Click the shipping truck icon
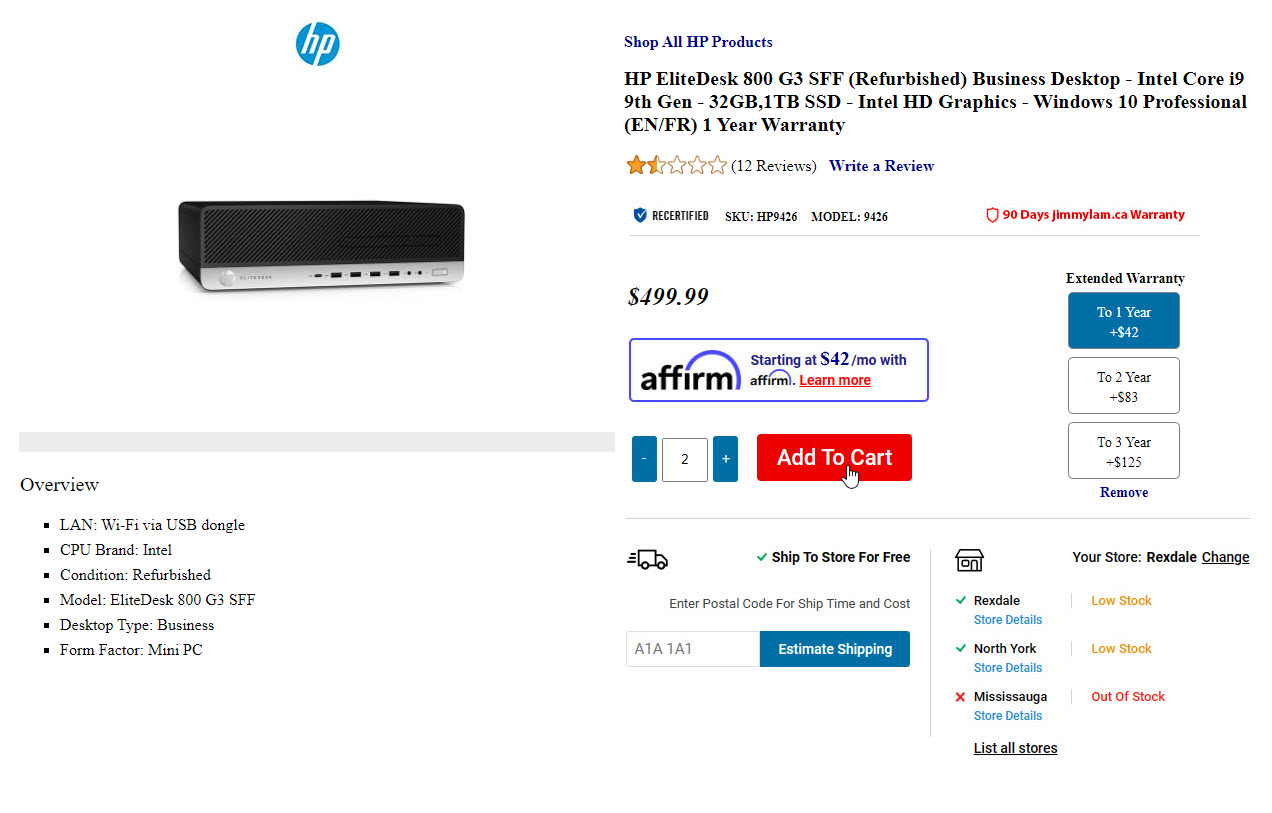This screenshot has width=1272, height=813. (x=648, y=559)
